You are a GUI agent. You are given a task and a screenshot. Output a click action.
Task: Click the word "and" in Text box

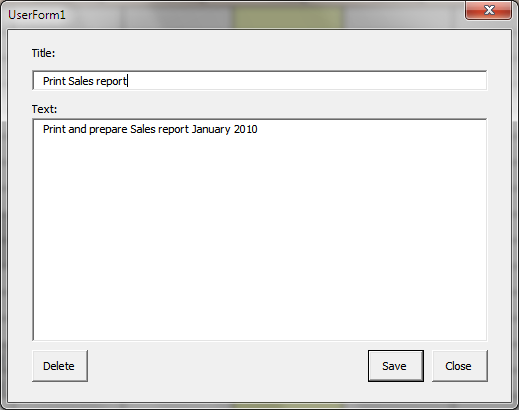coord(77,129)
